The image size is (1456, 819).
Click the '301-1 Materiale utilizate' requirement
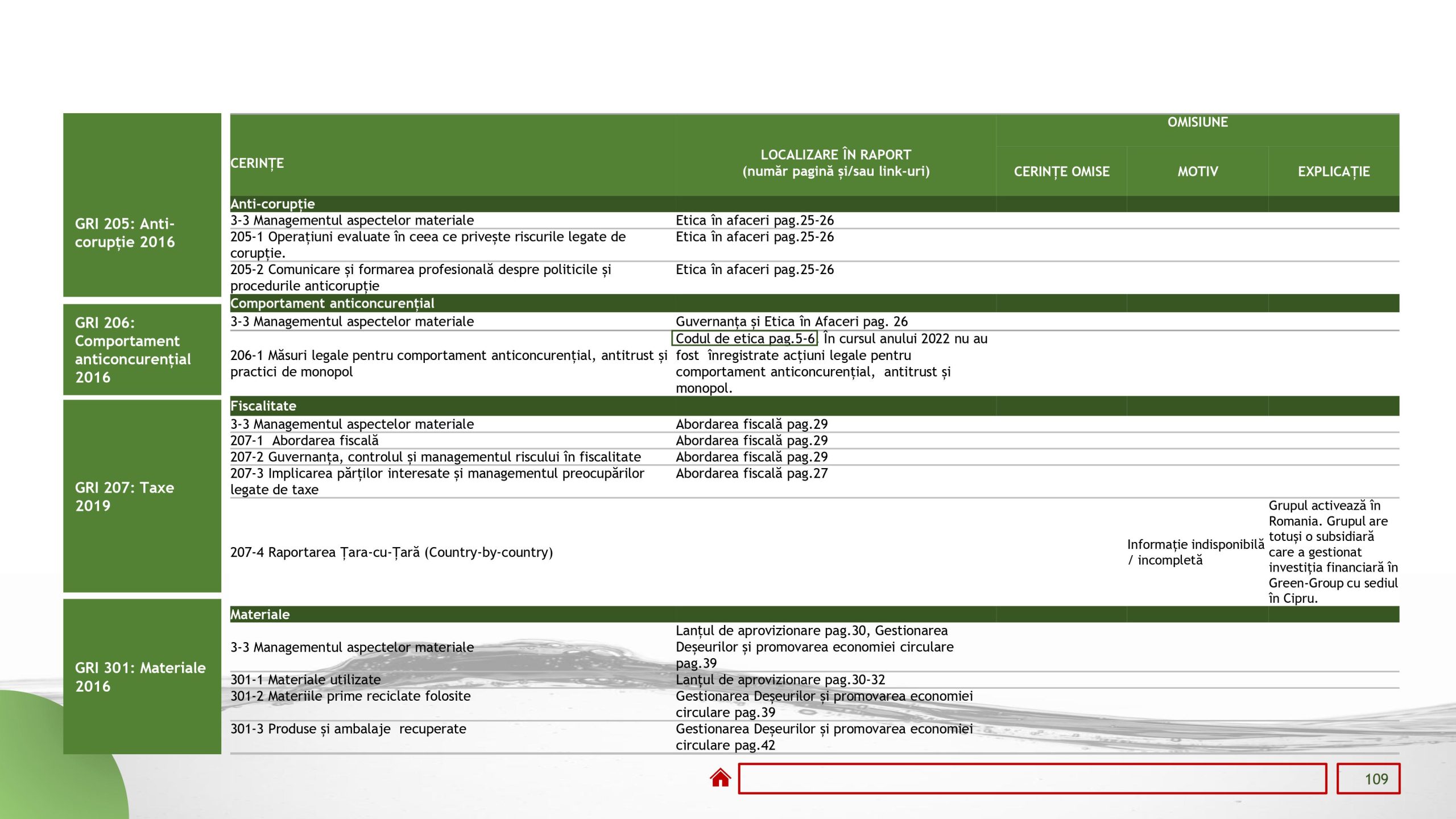pos(305,680)
